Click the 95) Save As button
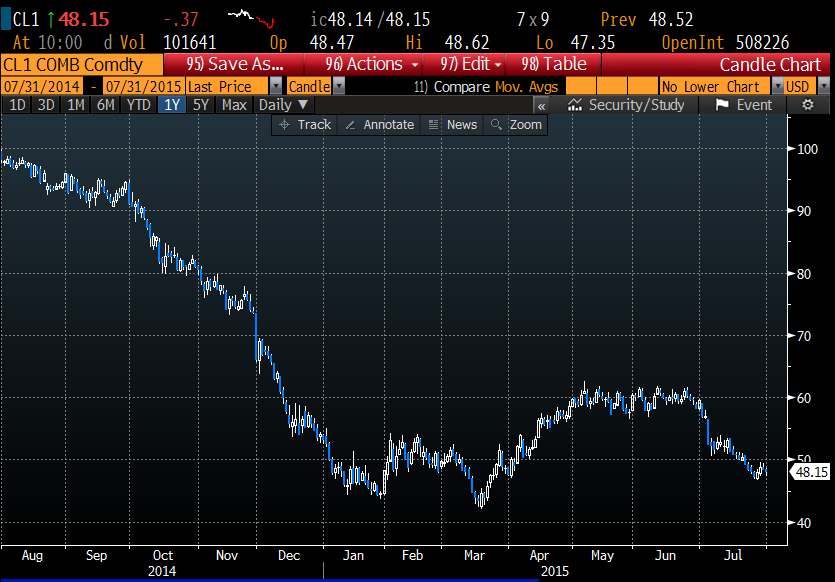 point(241,64)
